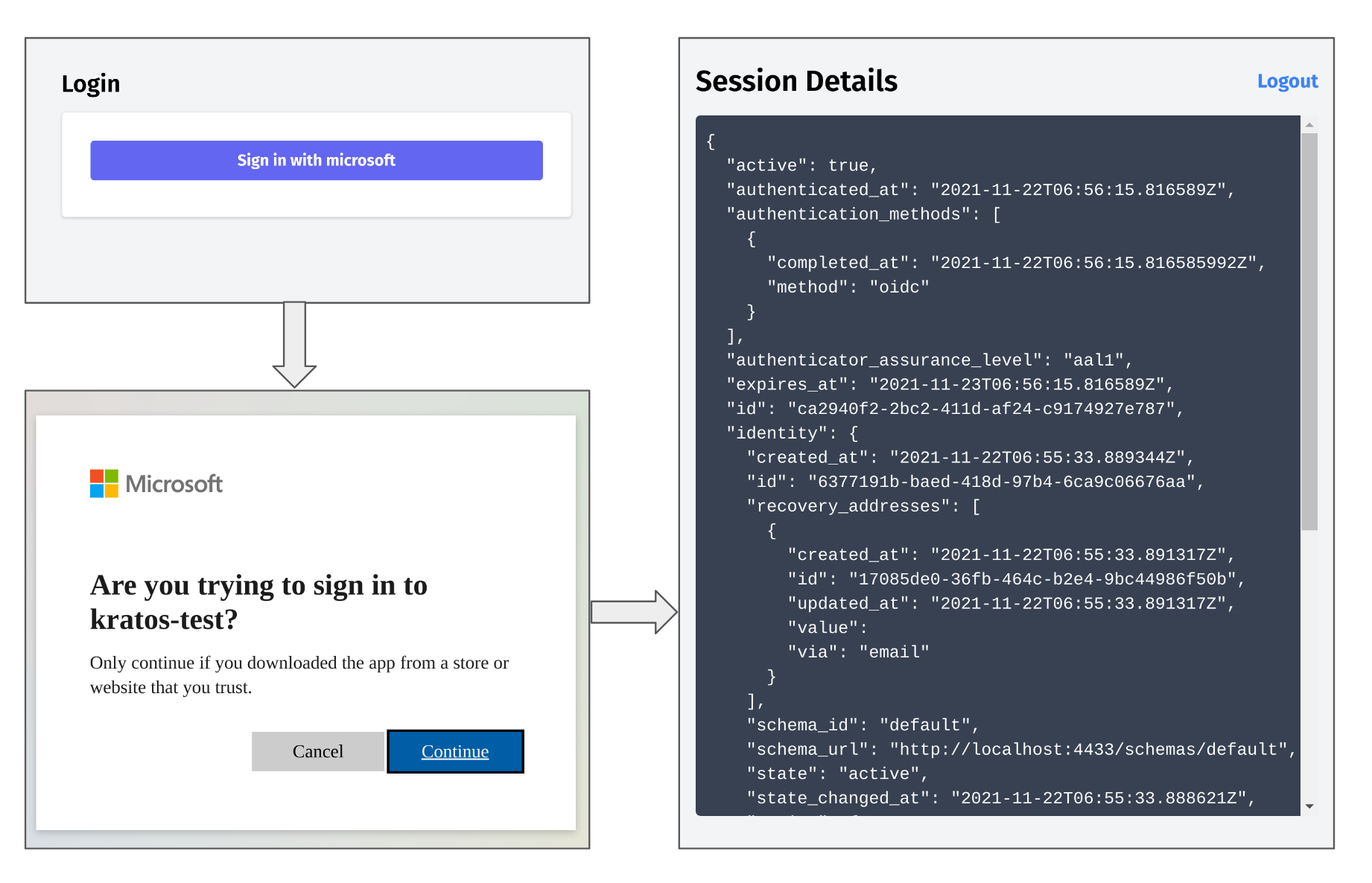Viewport: 1372px width, 883px height.
Task: Select the "schema_url" localhost line
Action: 1022,750
